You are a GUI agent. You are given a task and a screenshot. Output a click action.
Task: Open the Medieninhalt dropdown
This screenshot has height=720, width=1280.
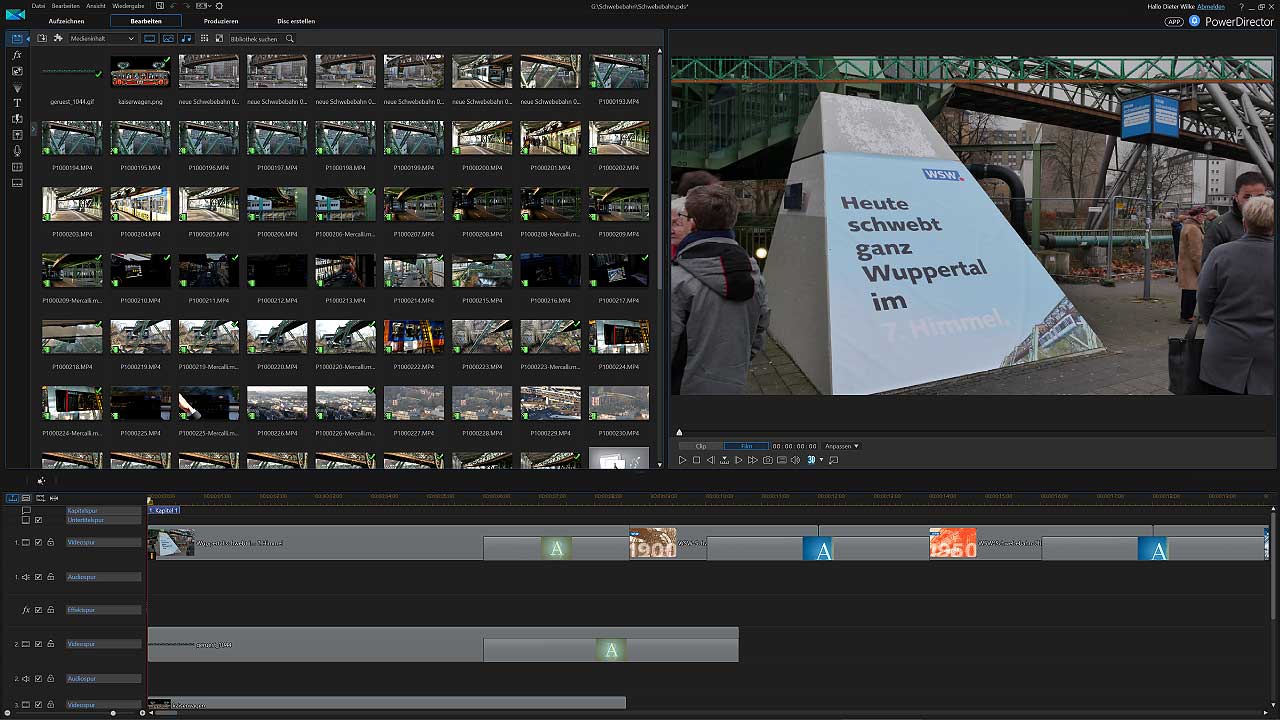pyautogui.click(x=102, y=39)
